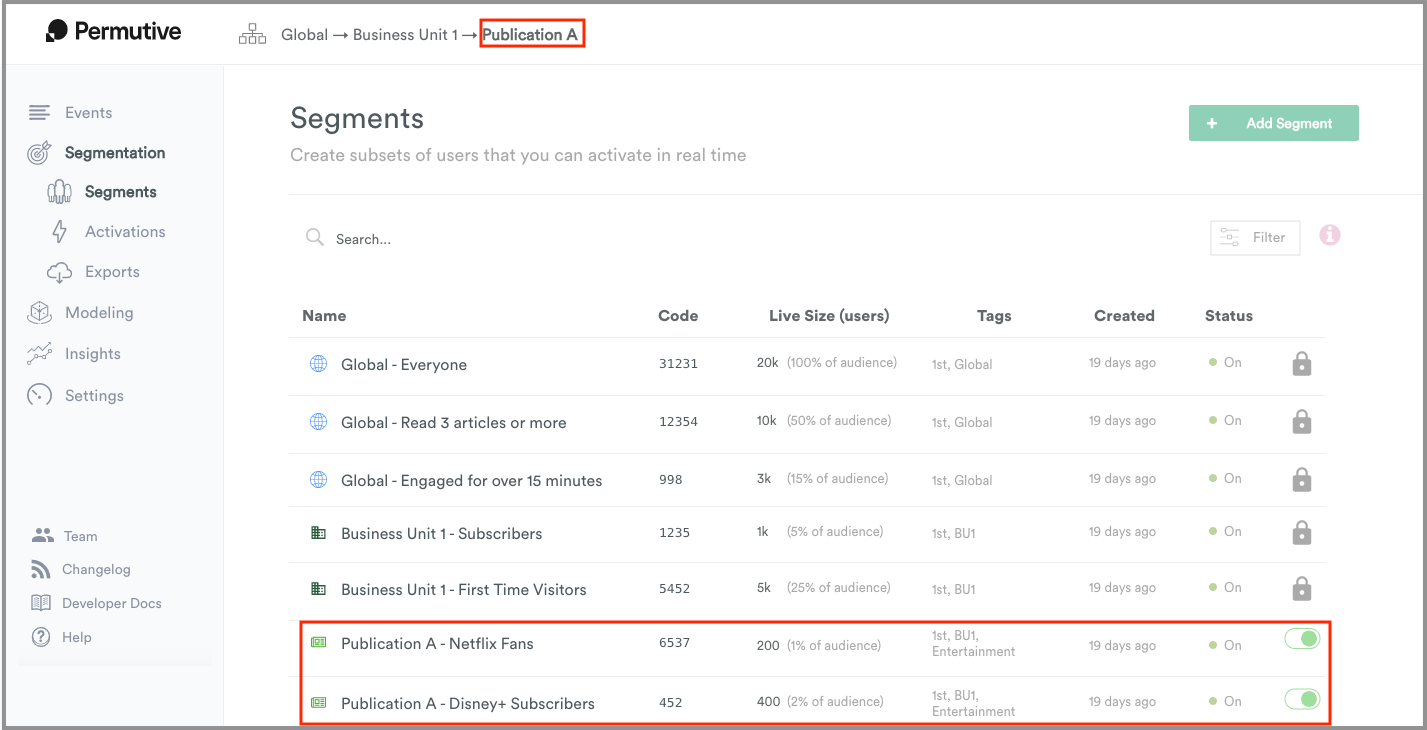Toggle off Publication A - Disney+ Subscribers segment
The height and width of the screenshot is (730, 1427).
point(1302,699)
